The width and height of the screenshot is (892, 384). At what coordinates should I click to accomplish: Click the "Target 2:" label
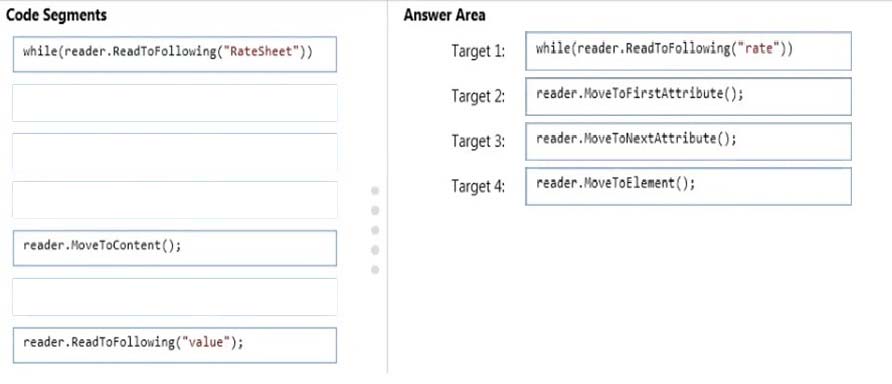478,96
